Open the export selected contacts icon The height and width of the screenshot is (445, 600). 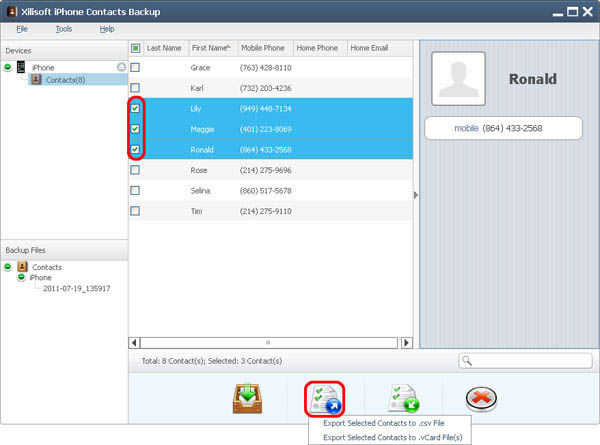tap(324, 399)
